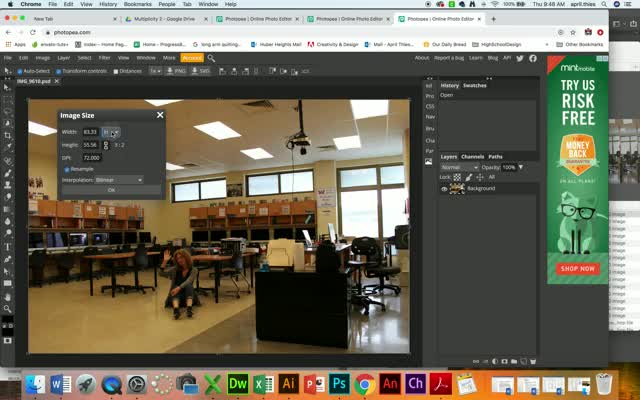This screenshot has width=640, height=400.
Task: Click the foreground color swatch
Action: [7, 319]
